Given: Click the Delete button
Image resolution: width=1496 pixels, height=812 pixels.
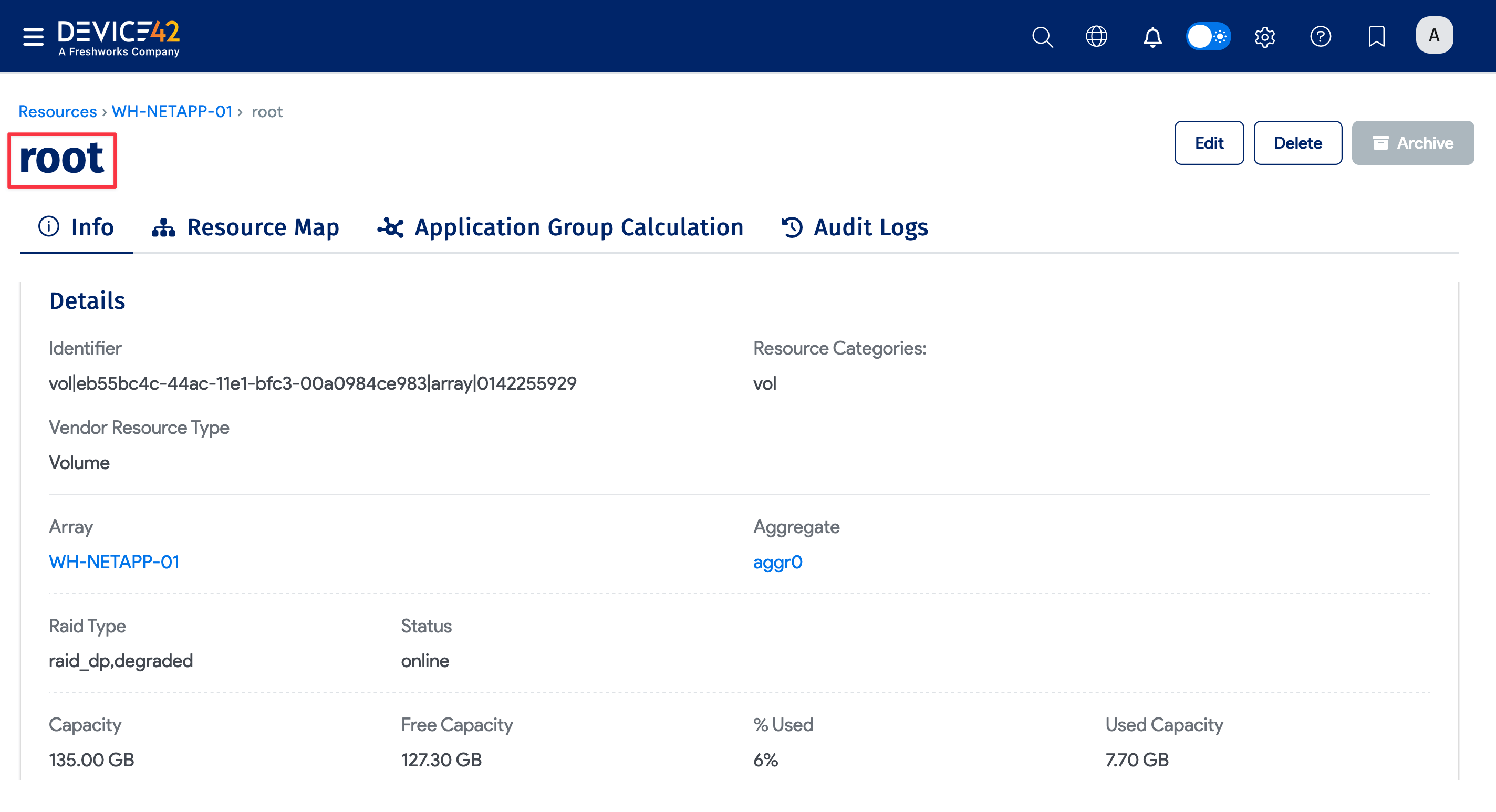Looking at the screenshot, I should point(1297,143).
